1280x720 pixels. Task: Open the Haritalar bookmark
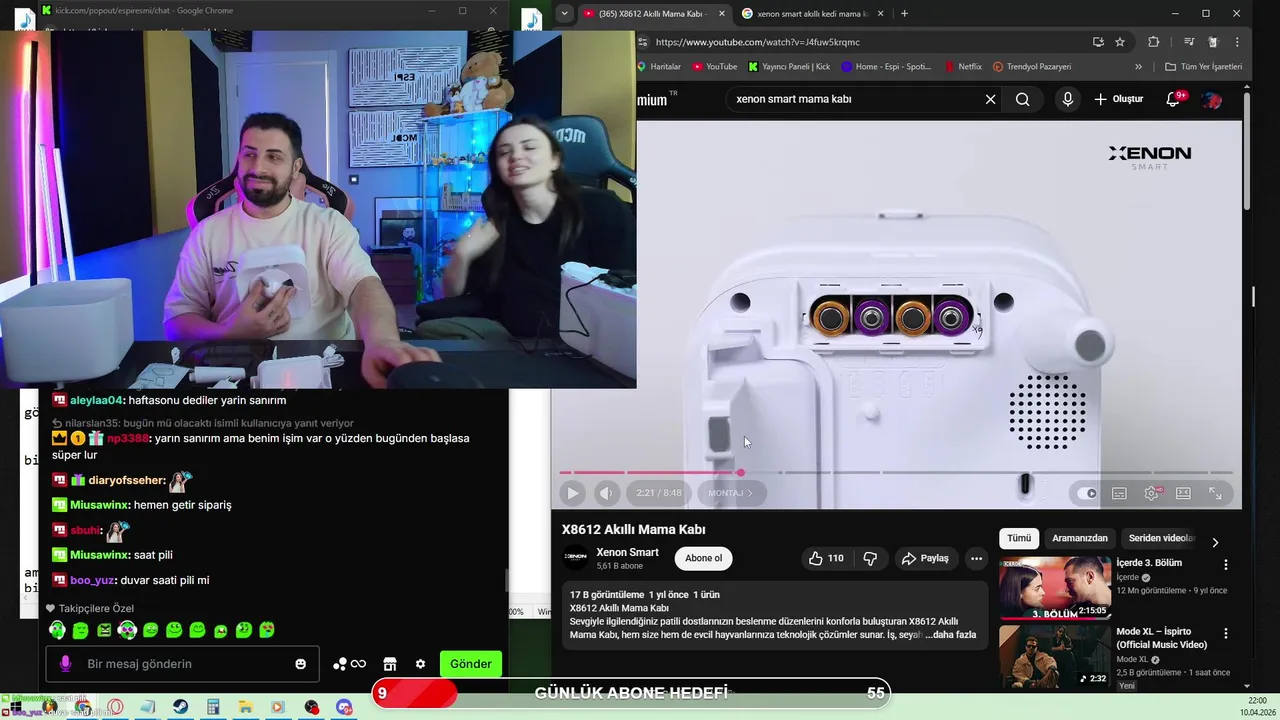point(659,67)
